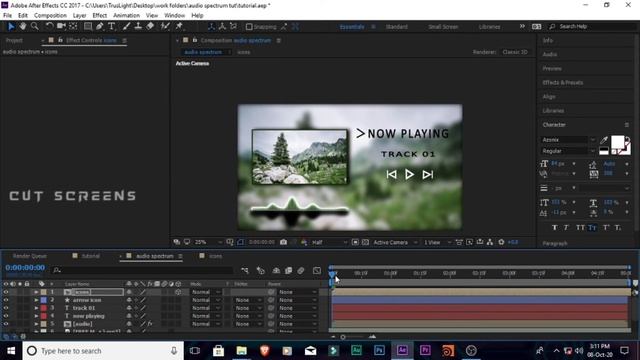The height and width of the screenshot is (360, 640).
Task: Toggle the Draft 3D timeline icon
Action: point(260,270)
